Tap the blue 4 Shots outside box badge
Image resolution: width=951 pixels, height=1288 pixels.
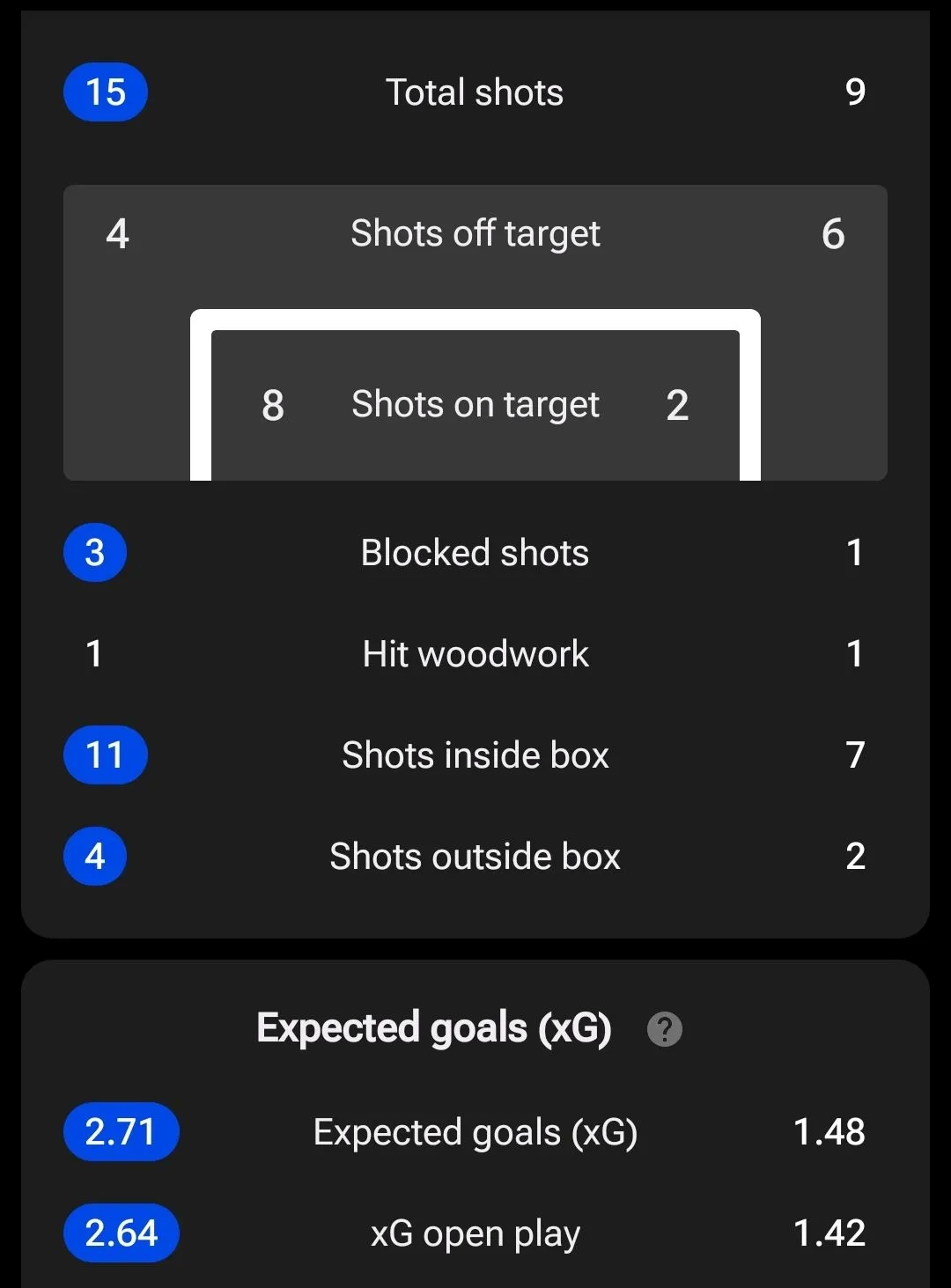pyautogui.click(x=95, y=857)
